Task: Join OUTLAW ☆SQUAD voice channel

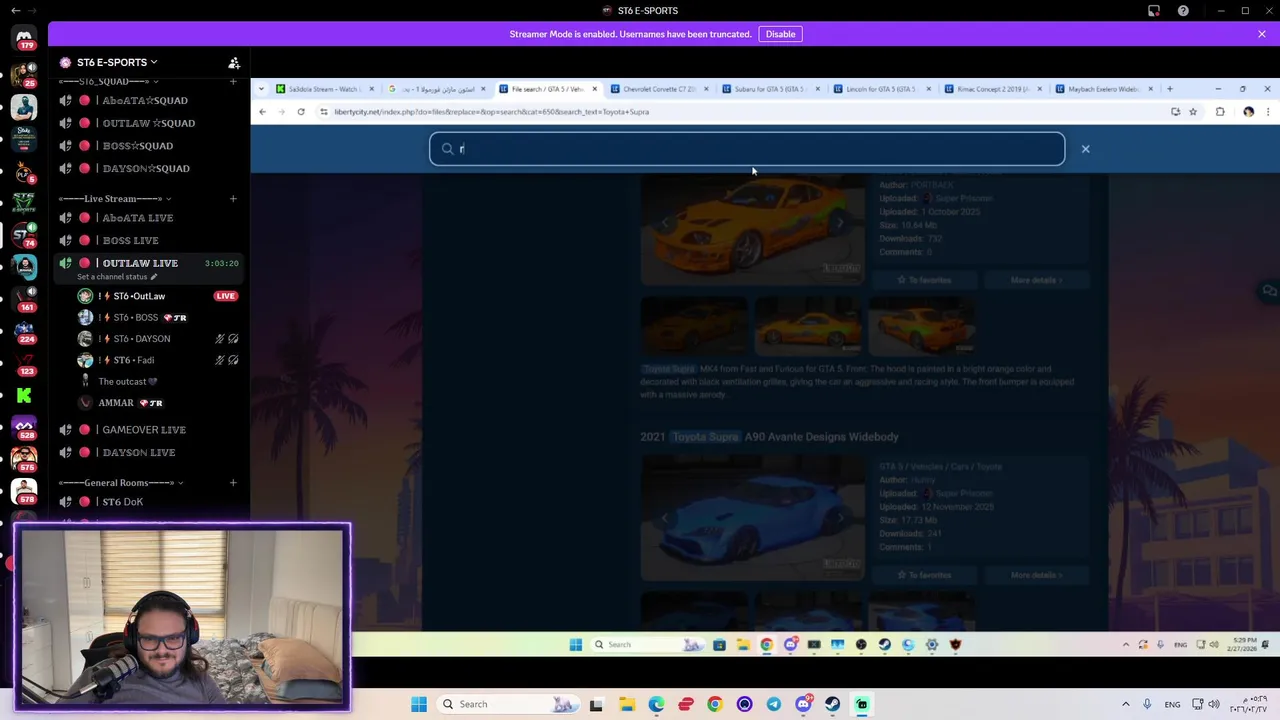Action: click(150, 123)
